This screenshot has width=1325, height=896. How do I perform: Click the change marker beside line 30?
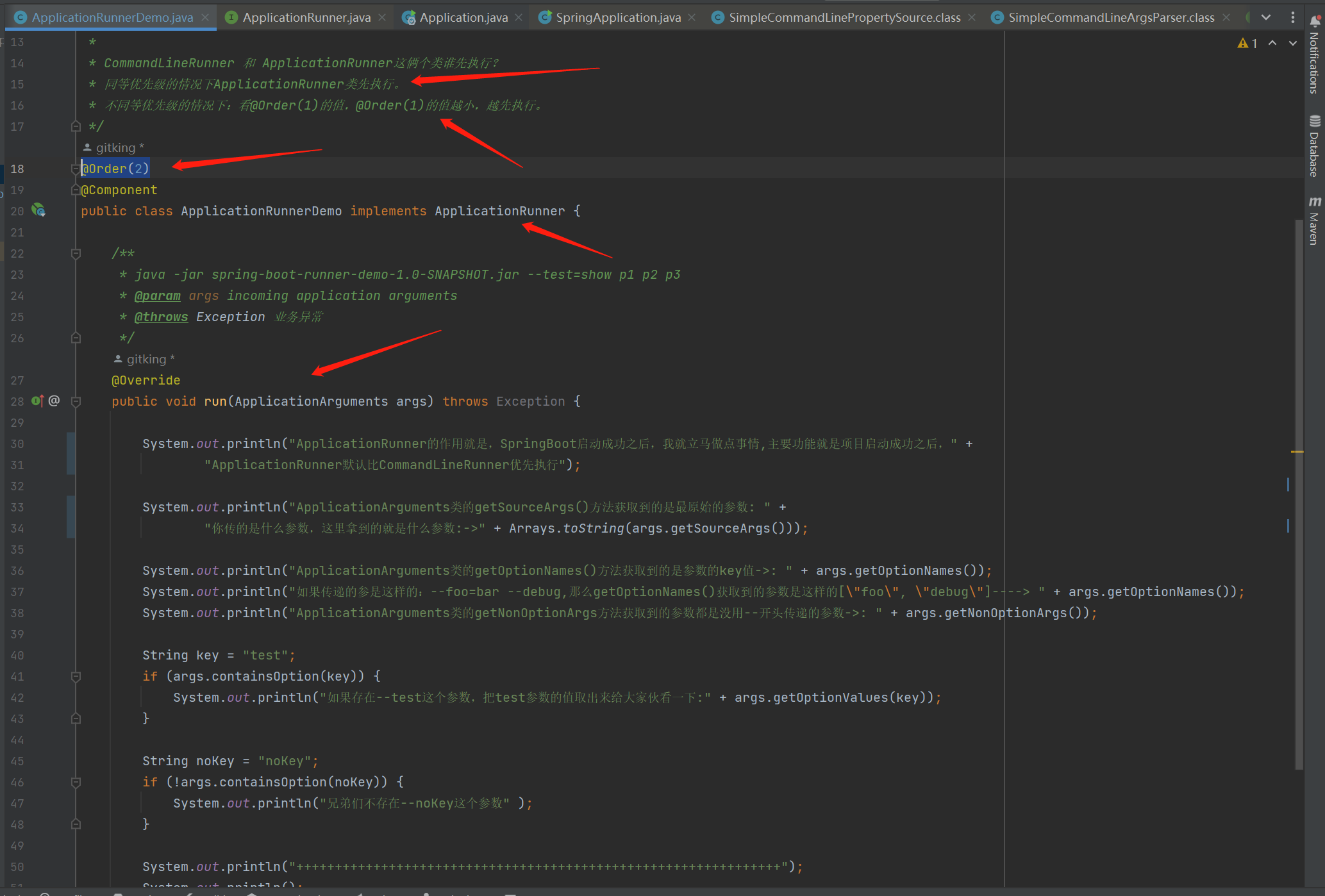[x=71, y=454]
